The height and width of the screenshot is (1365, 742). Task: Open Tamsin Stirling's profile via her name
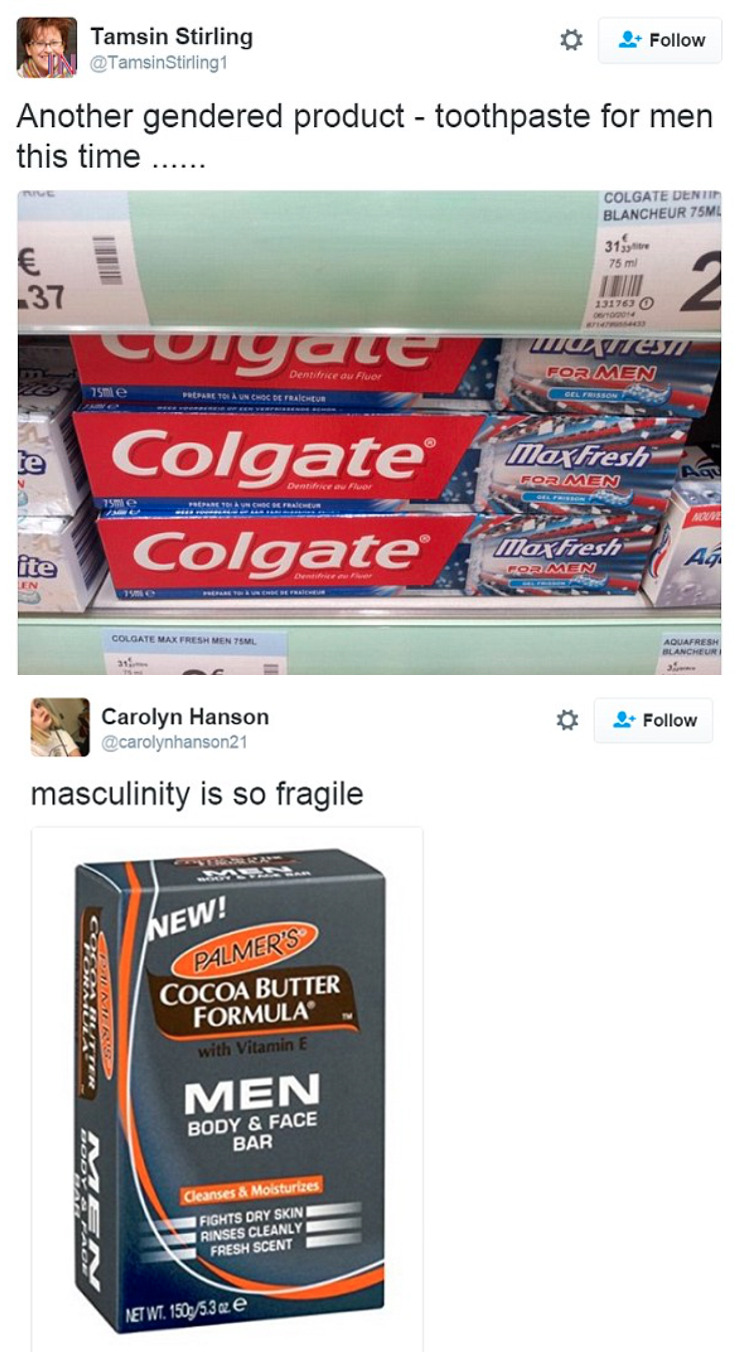click(171, 37)
